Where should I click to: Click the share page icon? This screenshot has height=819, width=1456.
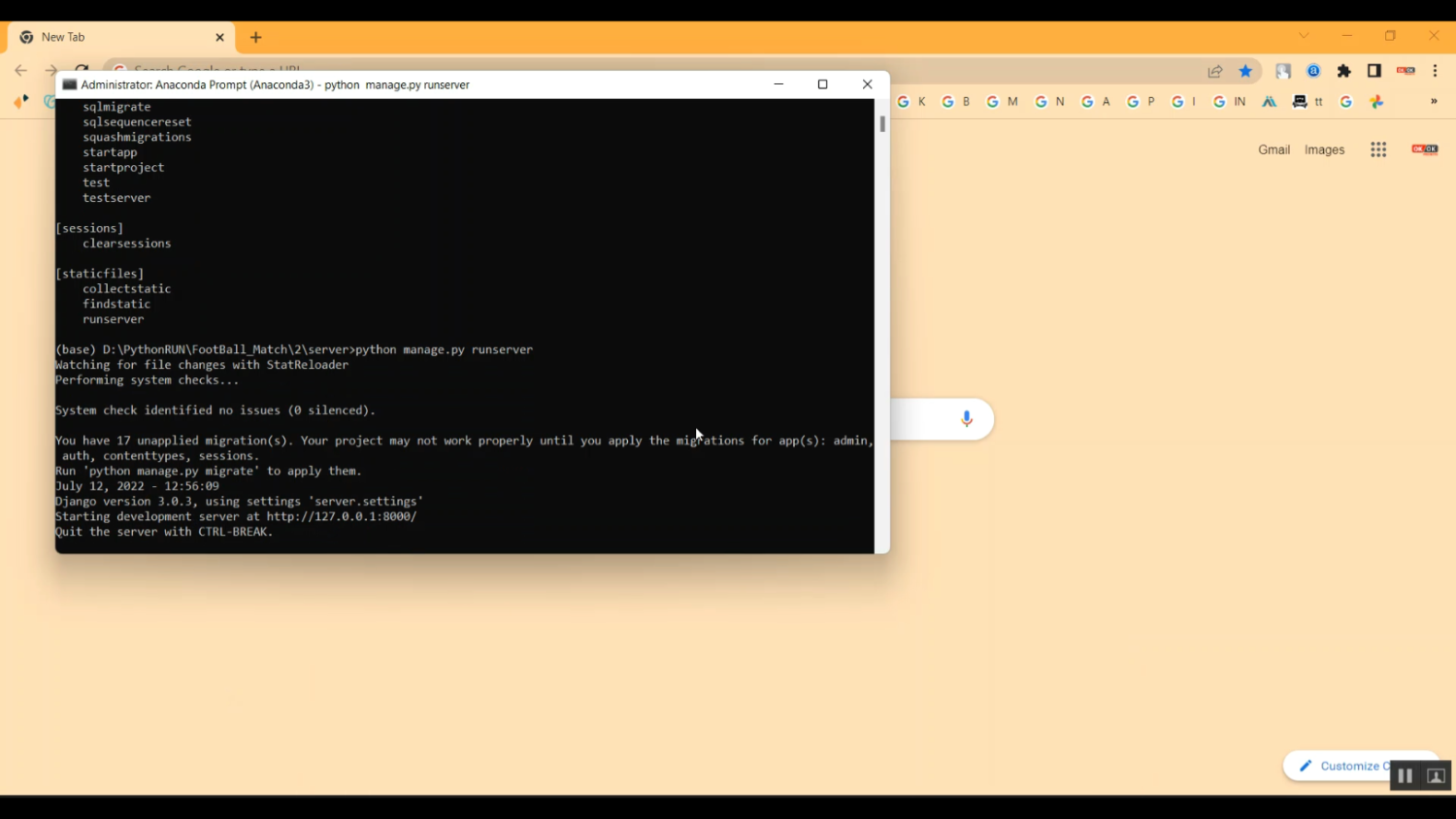(x=1215, y=71)
